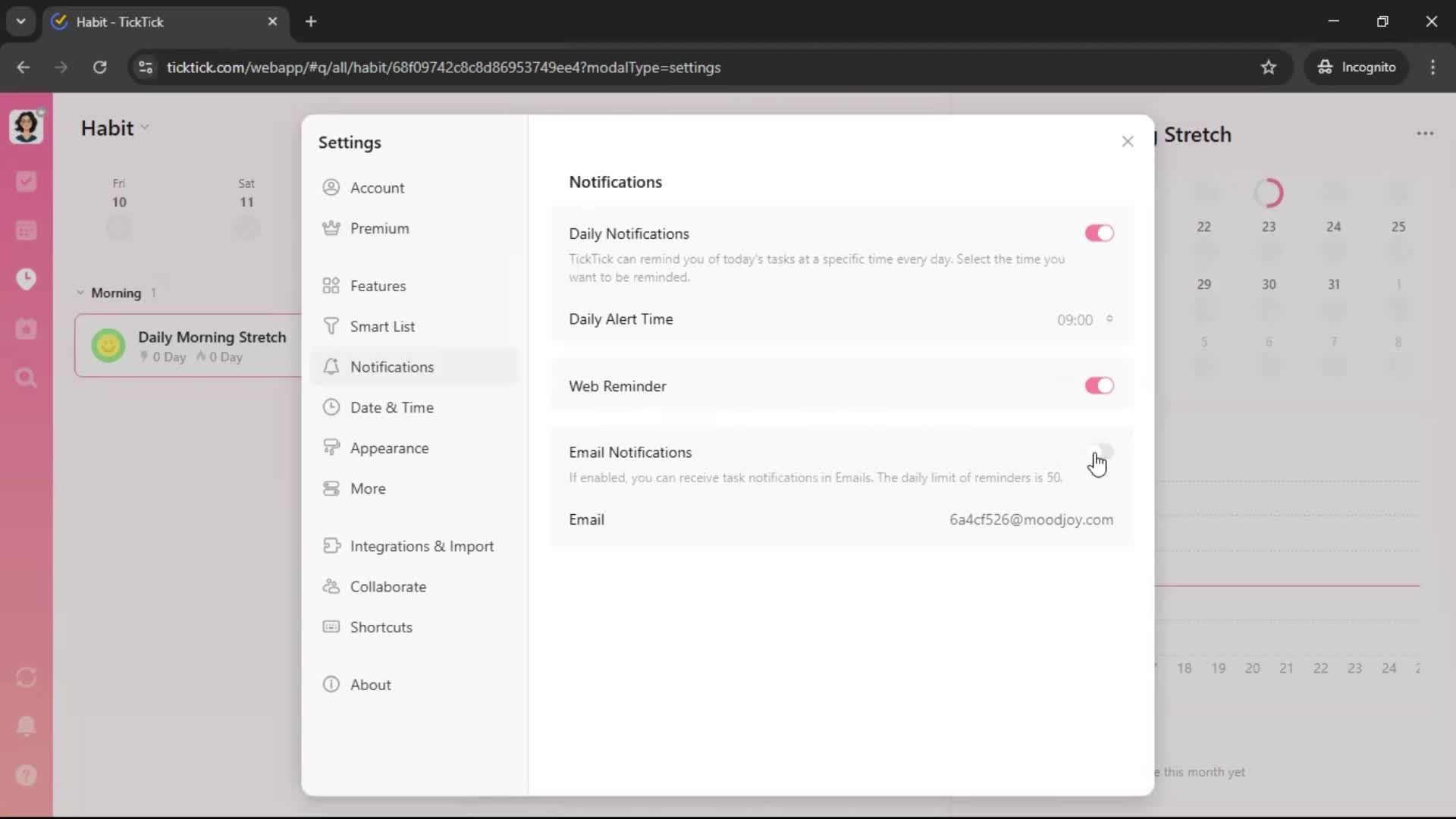
Task: Collapse the Morning section
Action: tap(80, 293)
